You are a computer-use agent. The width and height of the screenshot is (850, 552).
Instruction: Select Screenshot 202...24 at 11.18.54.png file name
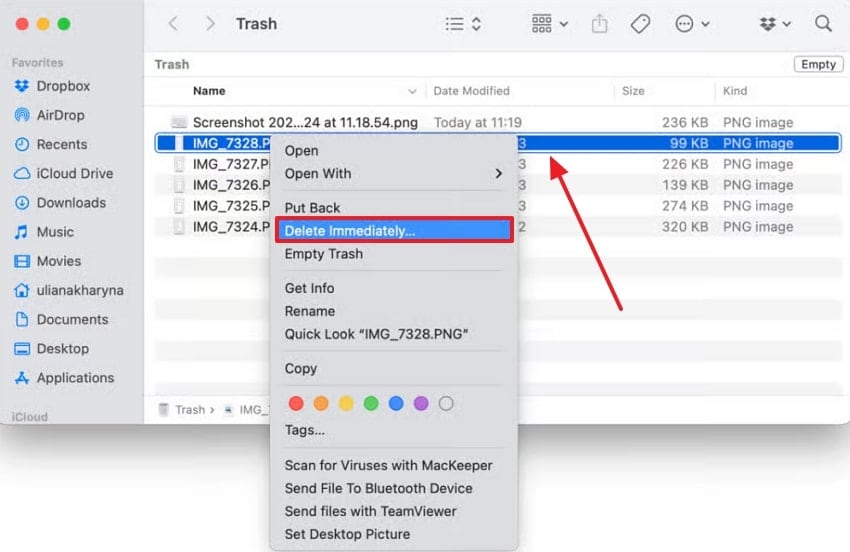[305, 123]
